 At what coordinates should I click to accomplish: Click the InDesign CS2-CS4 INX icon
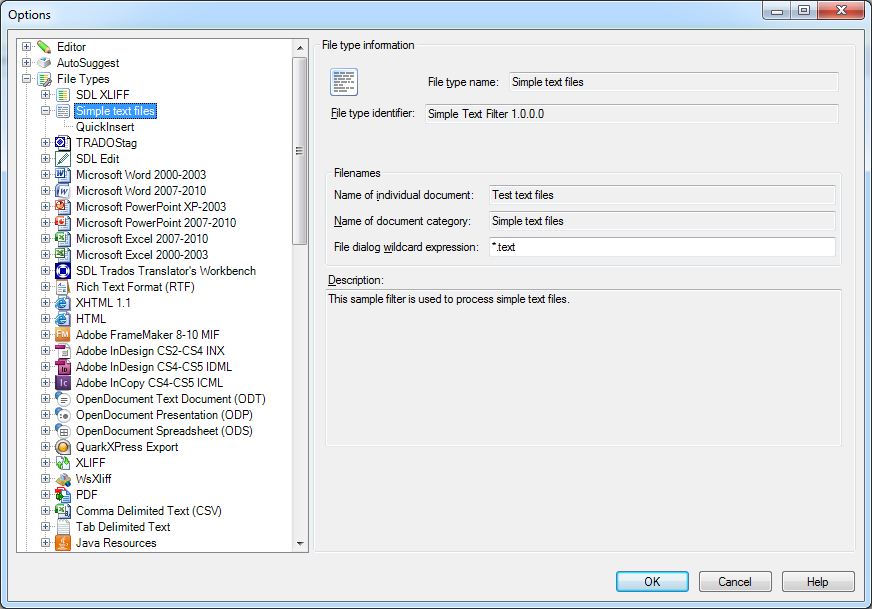click(x=63, y=351)
